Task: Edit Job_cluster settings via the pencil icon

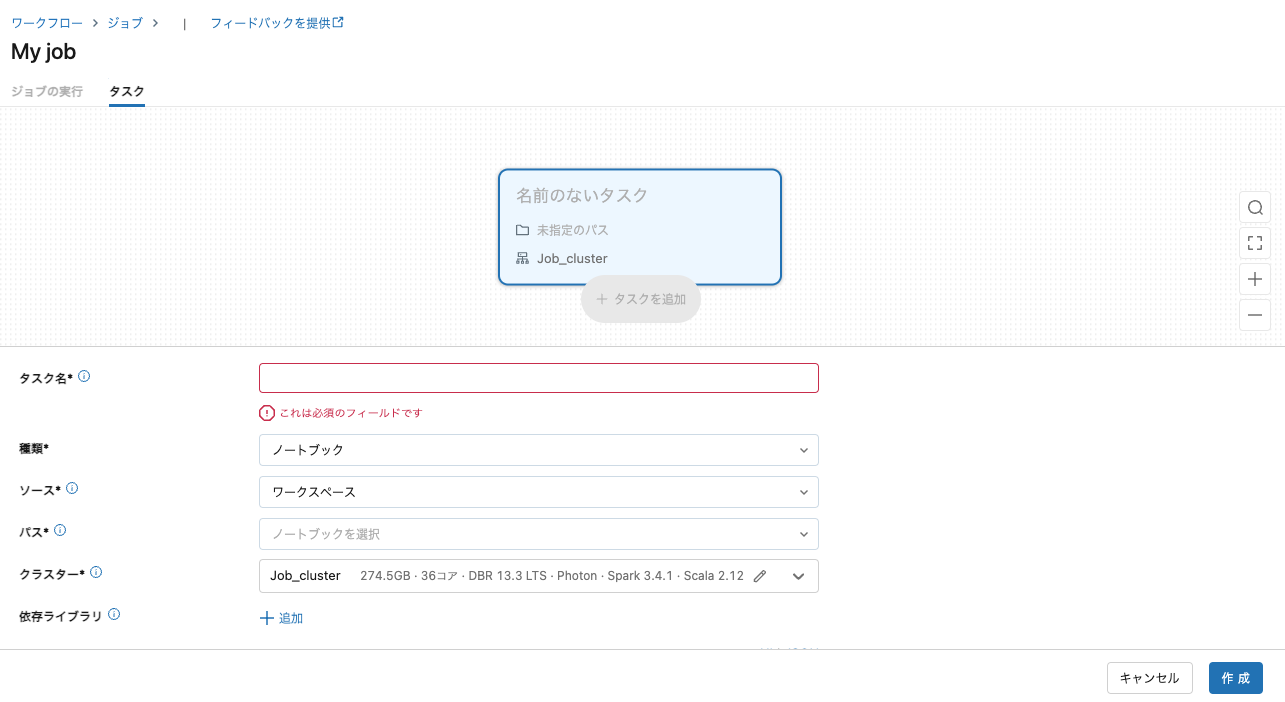Action: tap(760, 576)
